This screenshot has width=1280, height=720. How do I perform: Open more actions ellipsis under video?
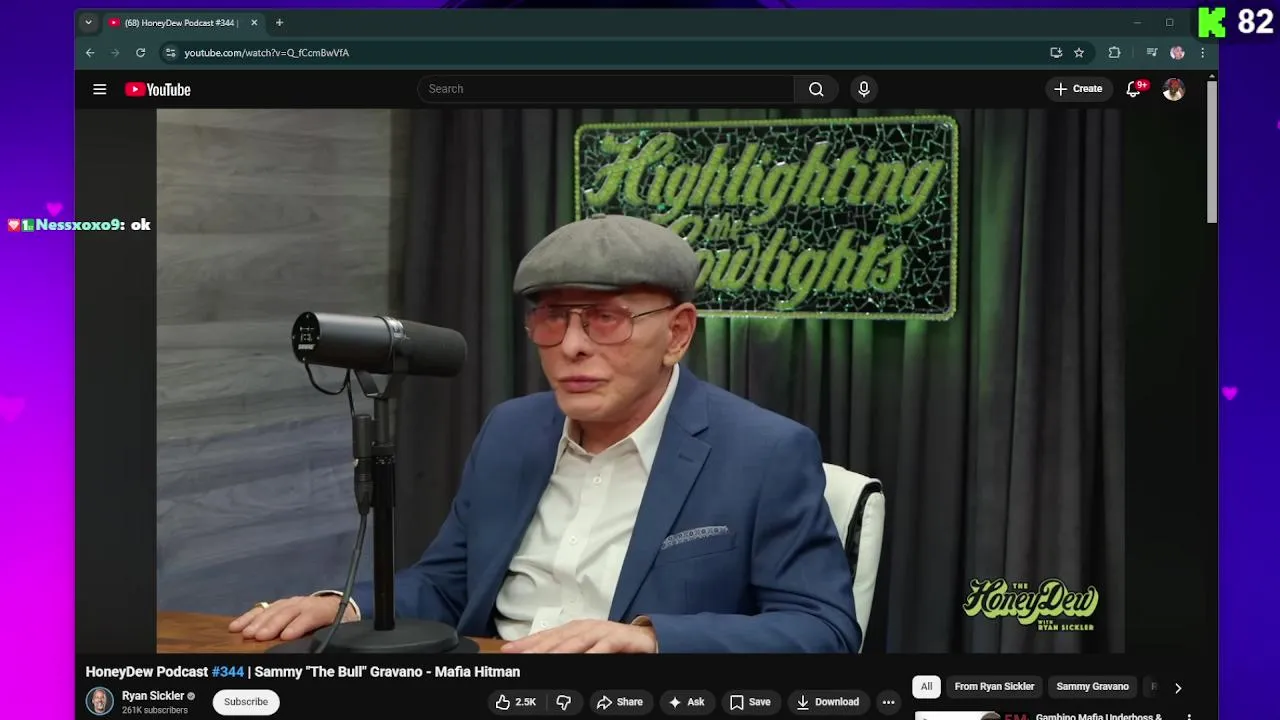pos(888,702)
